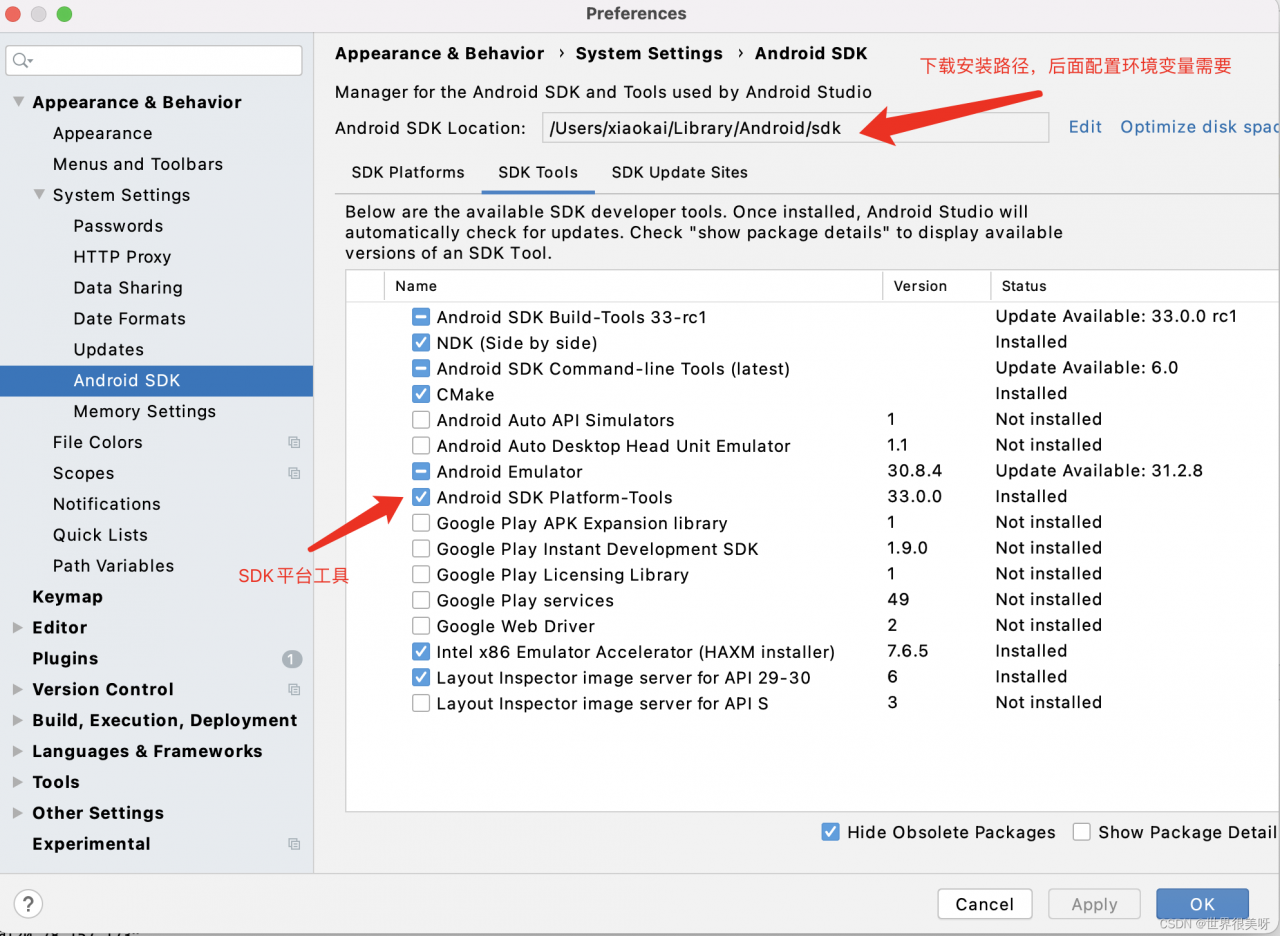The image size is (1280, 936).
Task: Collapse the Appearance & Behavior section
Action: pyautogui.click(x=18, y=102)
